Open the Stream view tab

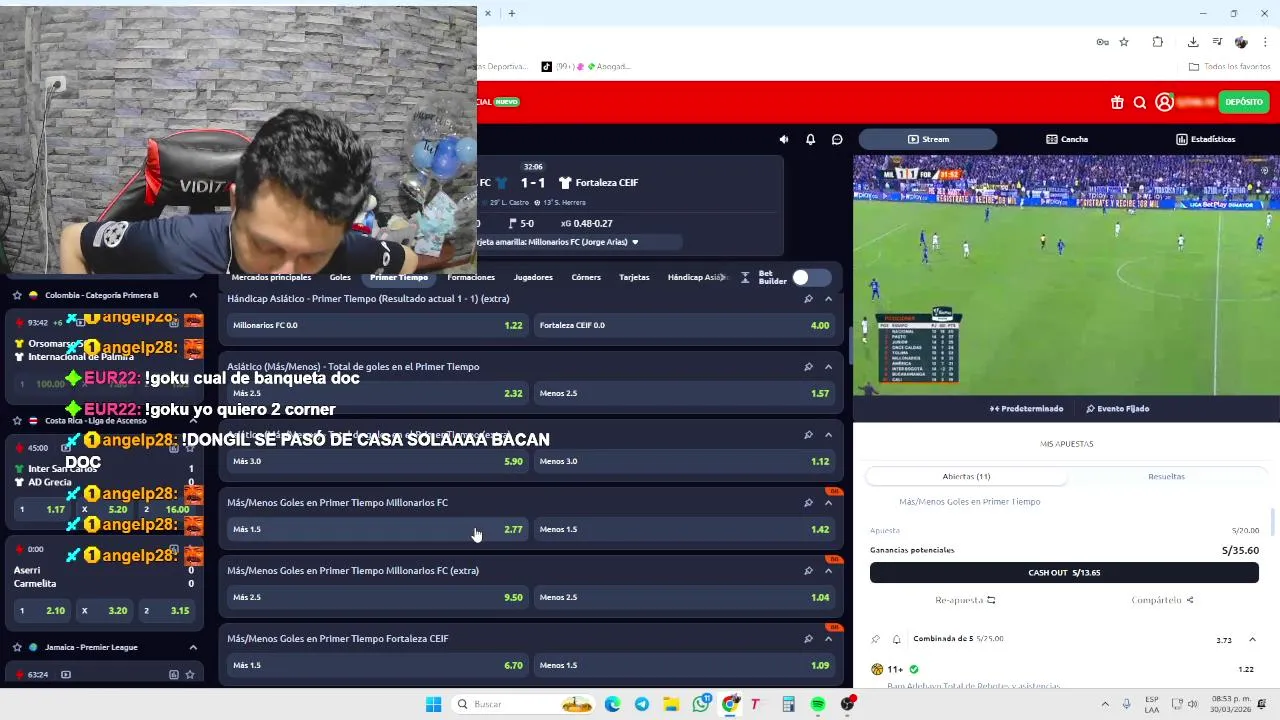[928, 139]
